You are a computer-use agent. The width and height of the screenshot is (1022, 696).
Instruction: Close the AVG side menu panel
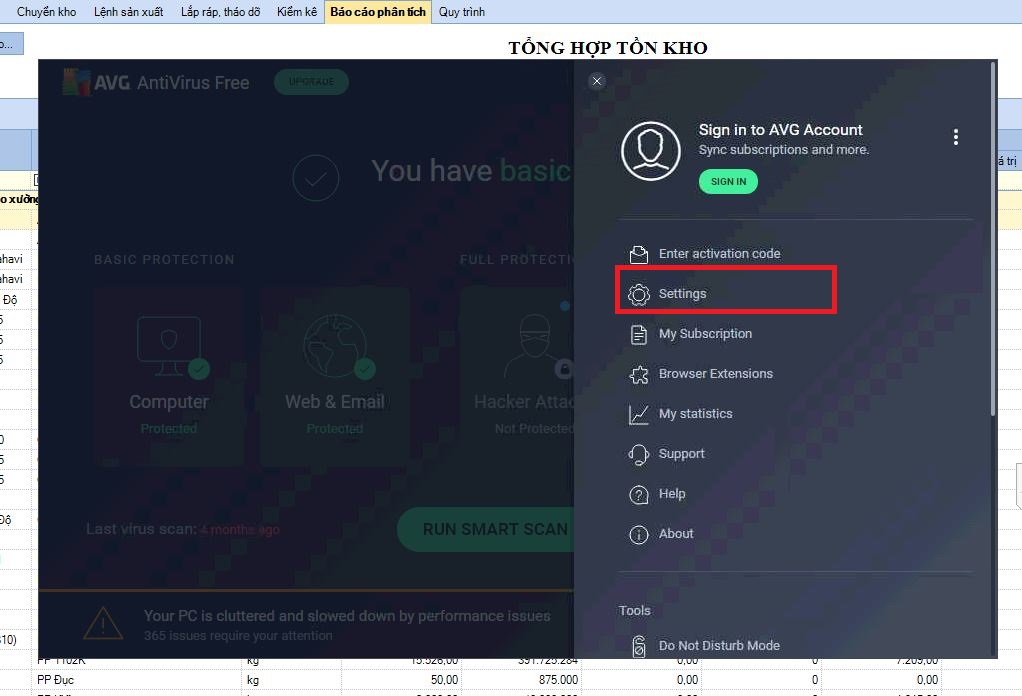[x=596, y=81]
